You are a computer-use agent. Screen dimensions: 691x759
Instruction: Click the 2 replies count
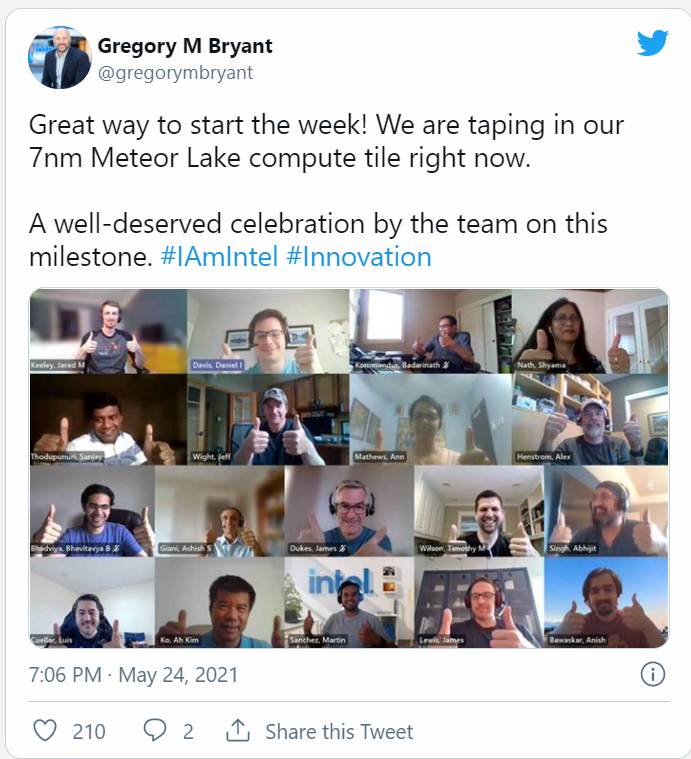tap(188, 731)
